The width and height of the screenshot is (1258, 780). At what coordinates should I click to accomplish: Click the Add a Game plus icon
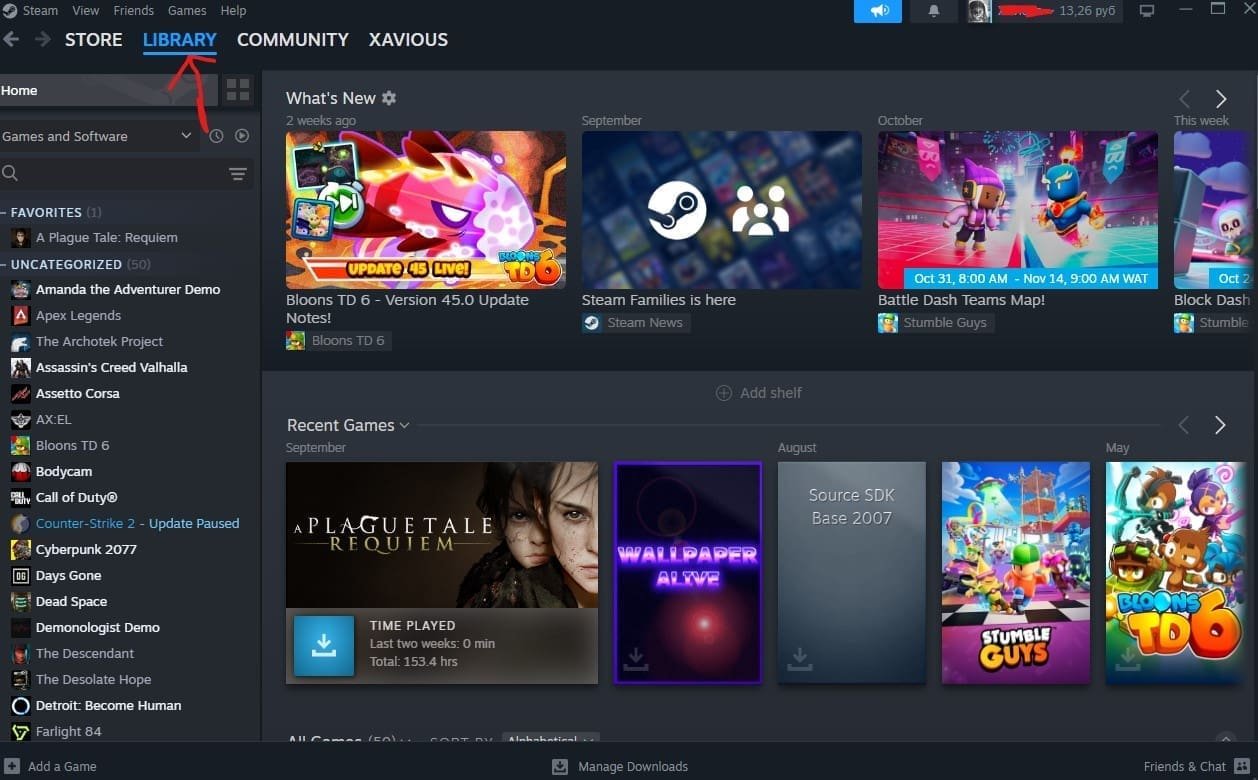(12, 766)
